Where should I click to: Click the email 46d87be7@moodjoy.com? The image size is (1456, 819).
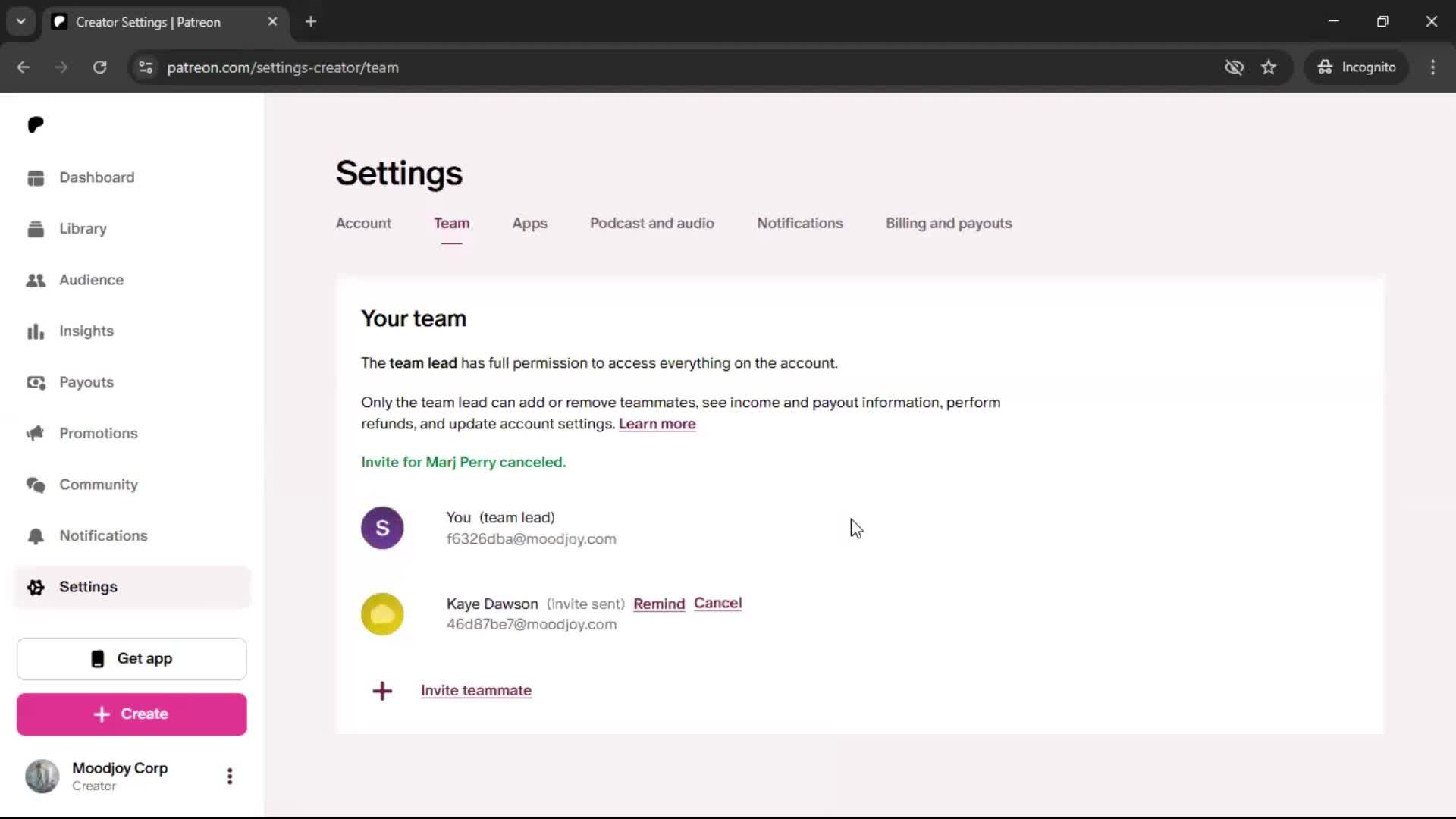tap(532, 625)
